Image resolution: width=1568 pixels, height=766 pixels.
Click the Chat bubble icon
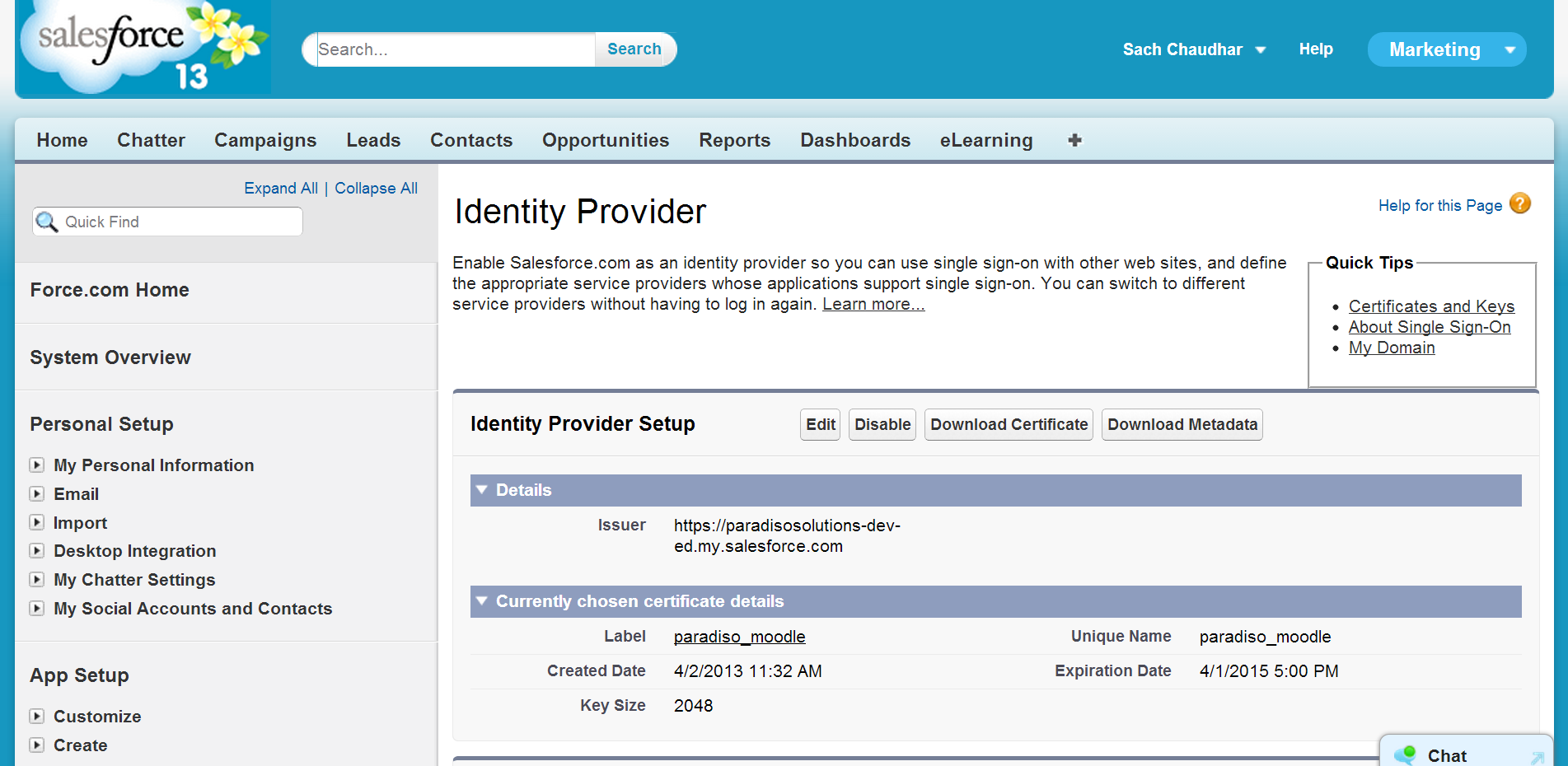pyautogui.click(x=1405, y=754)
